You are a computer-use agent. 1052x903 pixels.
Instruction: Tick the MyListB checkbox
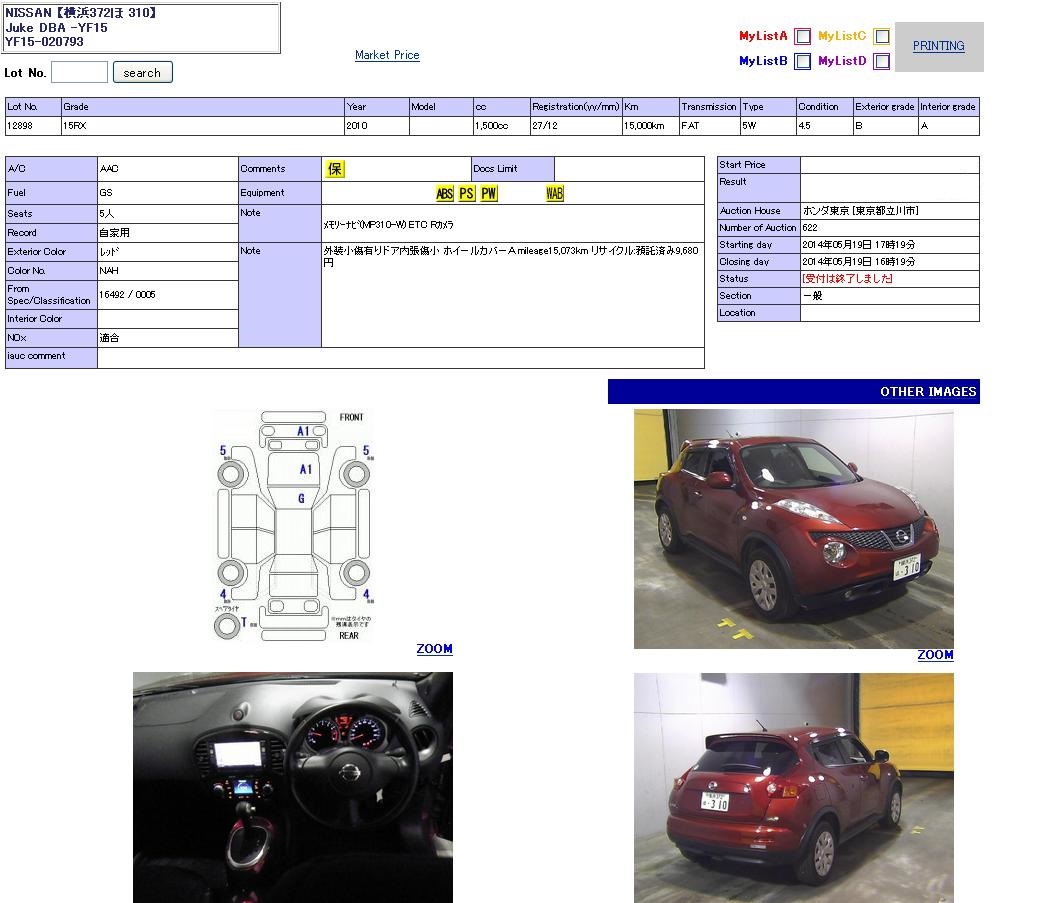pos(803,61)
